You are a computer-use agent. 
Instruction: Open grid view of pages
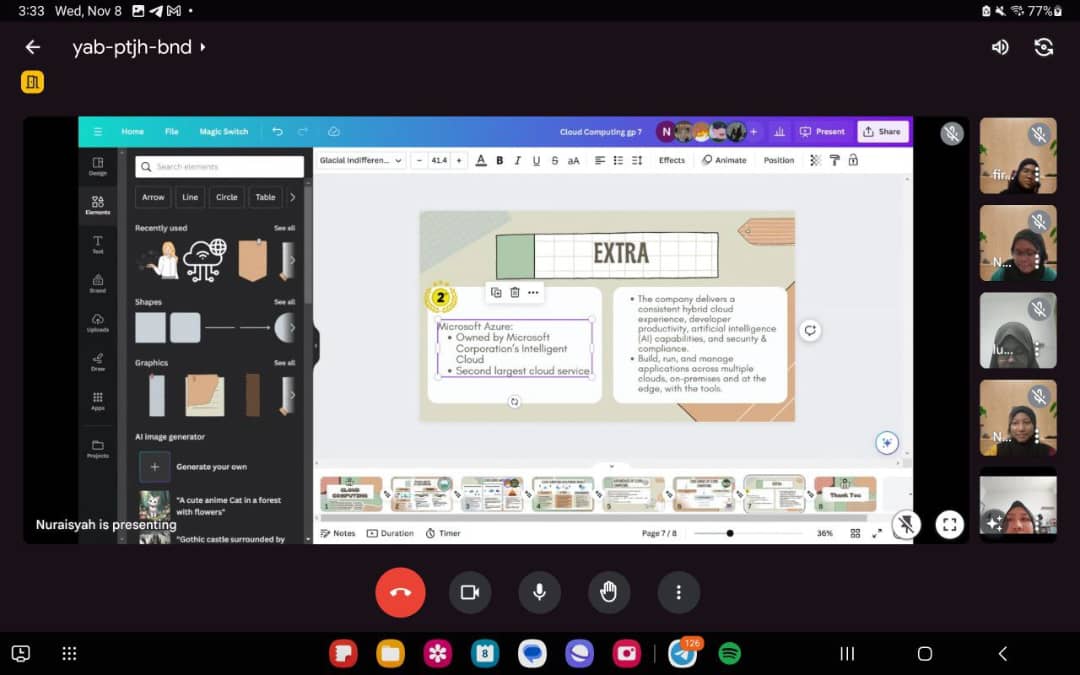click(x=855, y=533)
